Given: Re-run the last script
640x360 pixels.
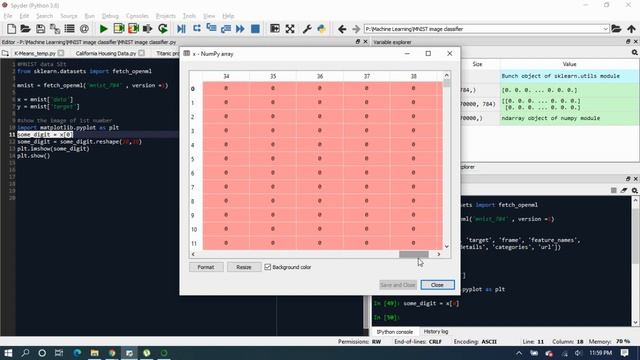Looking at the screenshot, I should coord(163,29).
